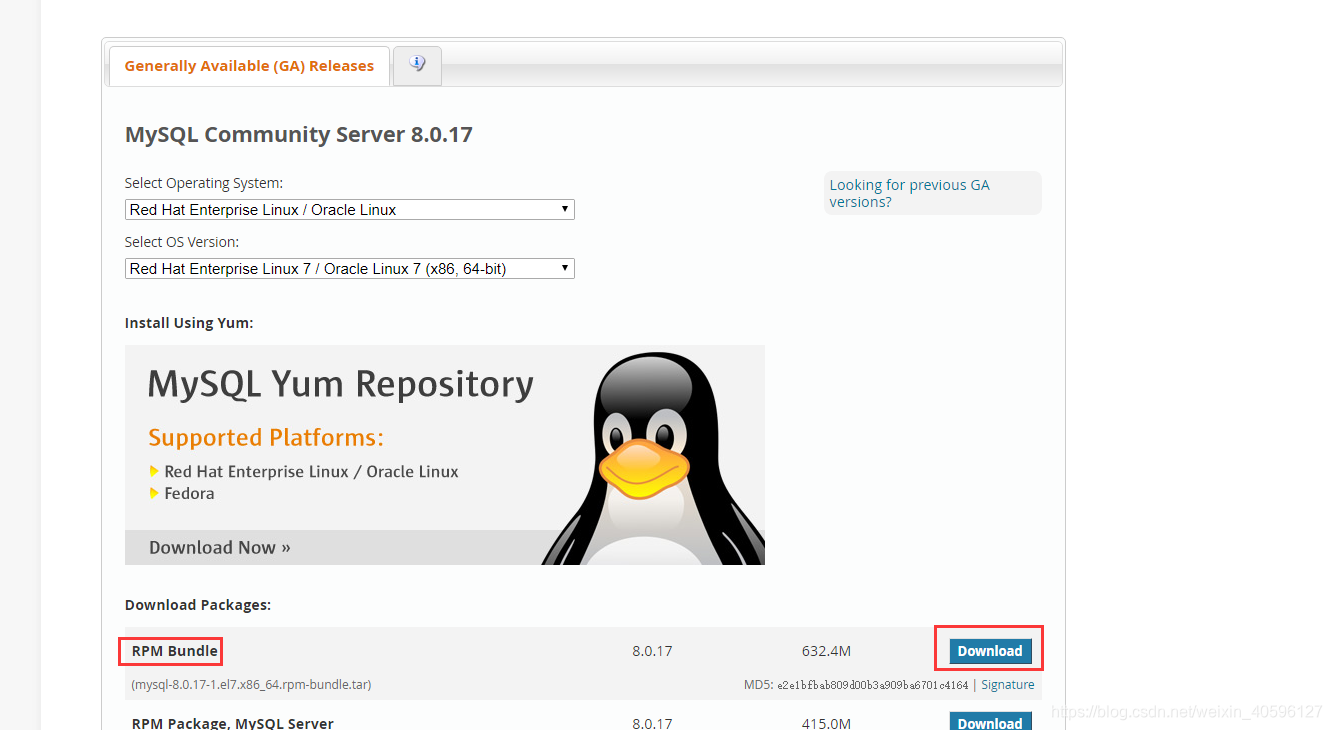1332x730 pixels.
Task: Open the info icon tab
Action: tap(417, 65)
